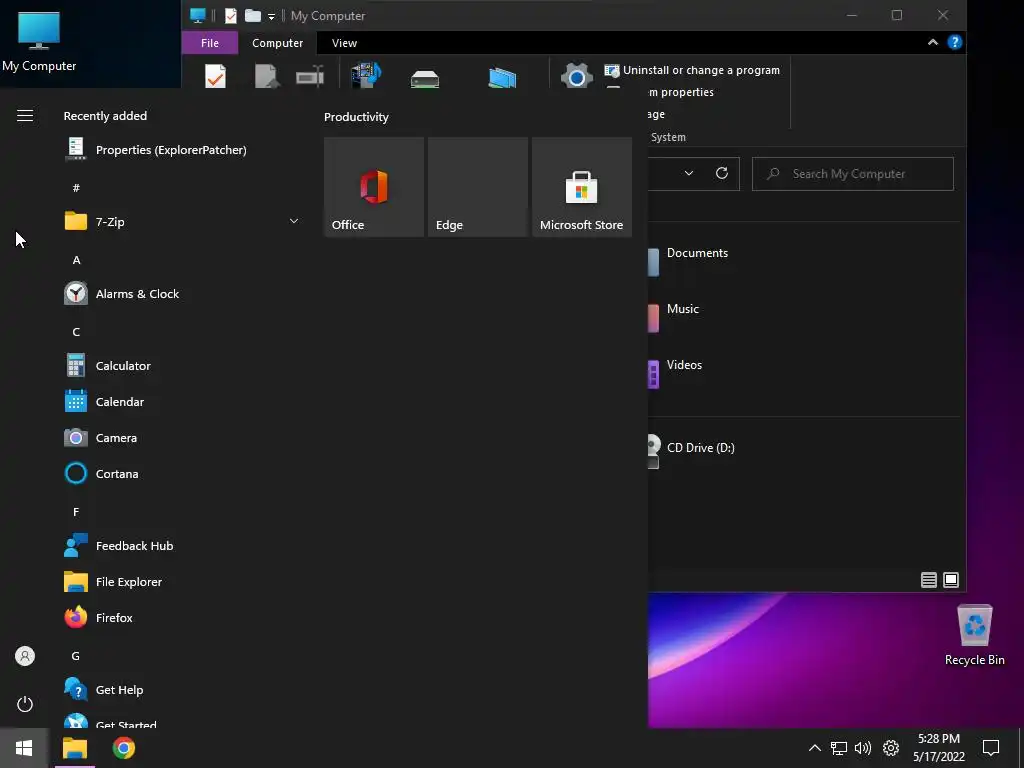Click the Search My Computer field
The width and height of the screenshot is (1024, 768).
coord(852,174)
